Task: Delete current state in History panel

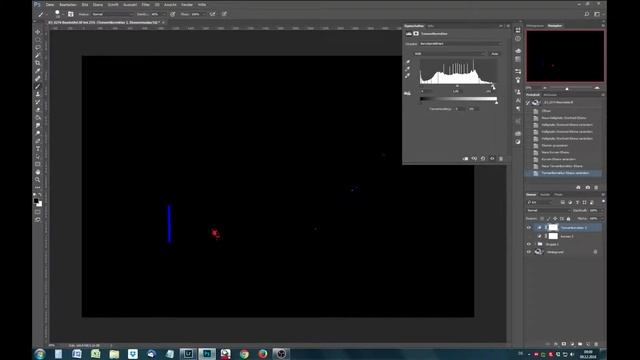Action: 596,187
